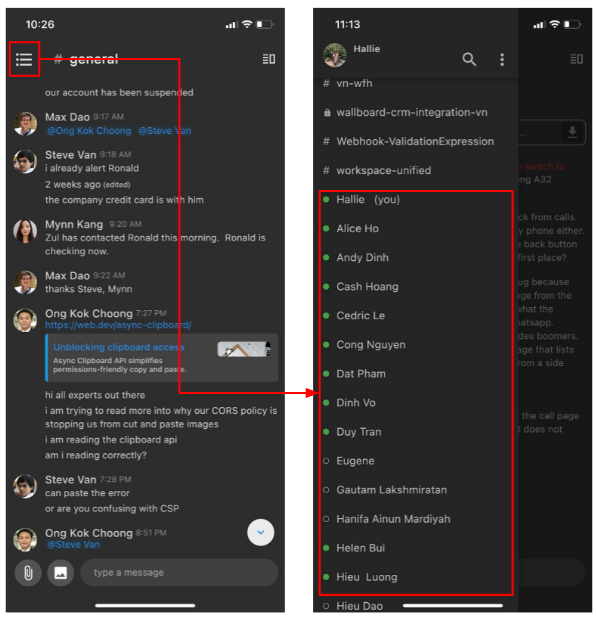597x618 pixels.
Task: Tap the search magnifier icon in sidebar
Action: click(469, 59)
